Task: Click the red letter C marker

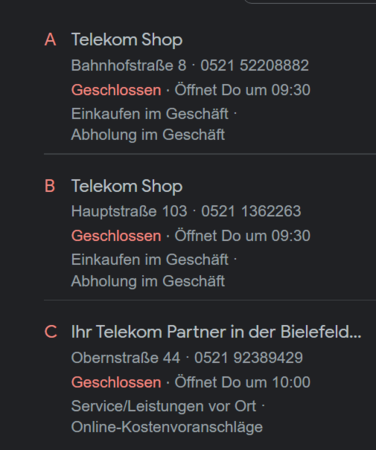Action: coord(51,332)
